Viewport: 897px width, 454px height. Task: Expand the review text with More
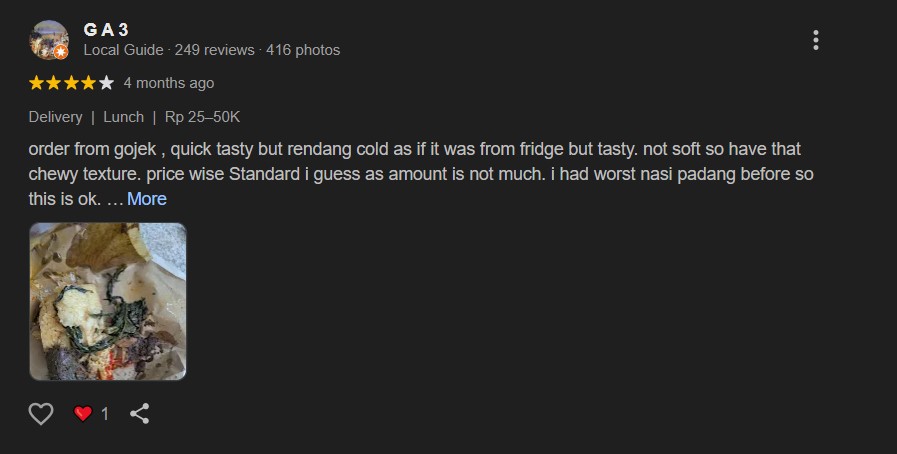146,199
